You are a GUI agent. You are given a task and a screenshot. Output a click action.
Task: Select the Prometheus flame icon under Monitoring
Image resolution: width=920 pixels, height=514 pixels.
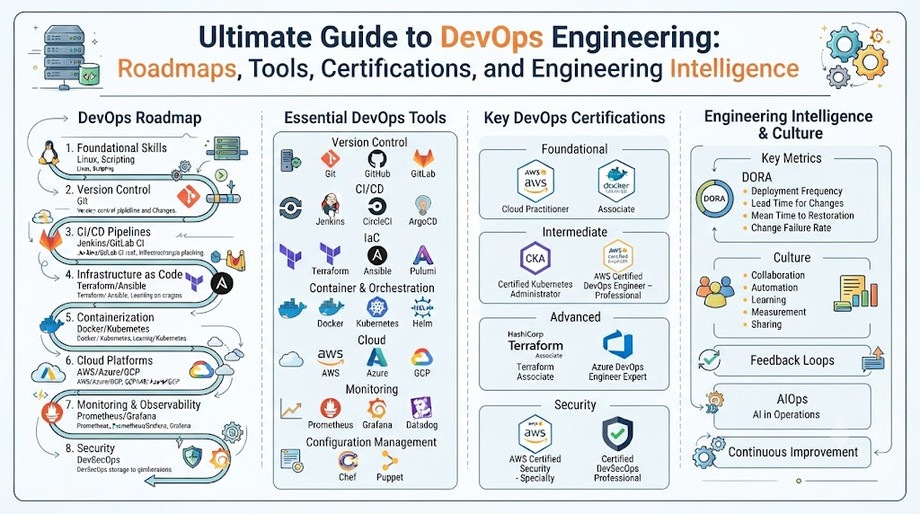[330, 408]
